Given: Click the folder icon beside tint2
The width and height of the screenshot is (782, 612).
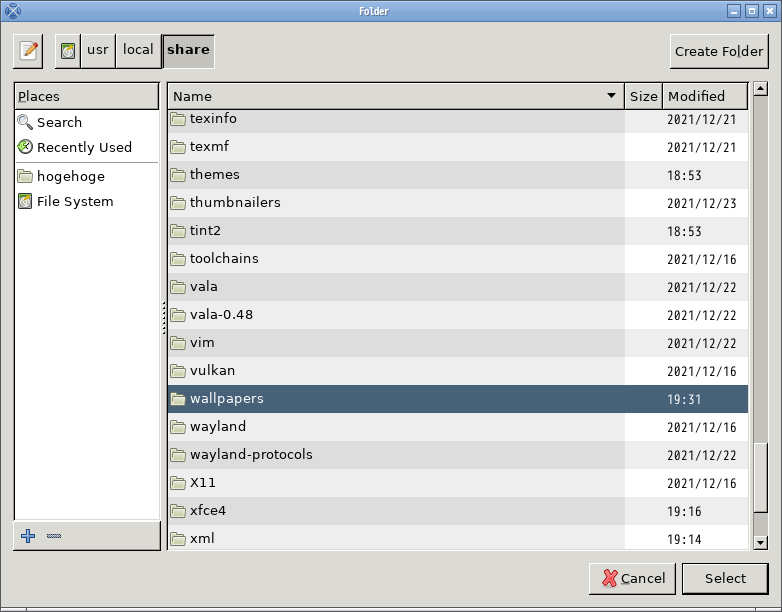Looking at the screenshot, I should click(178, 230).
